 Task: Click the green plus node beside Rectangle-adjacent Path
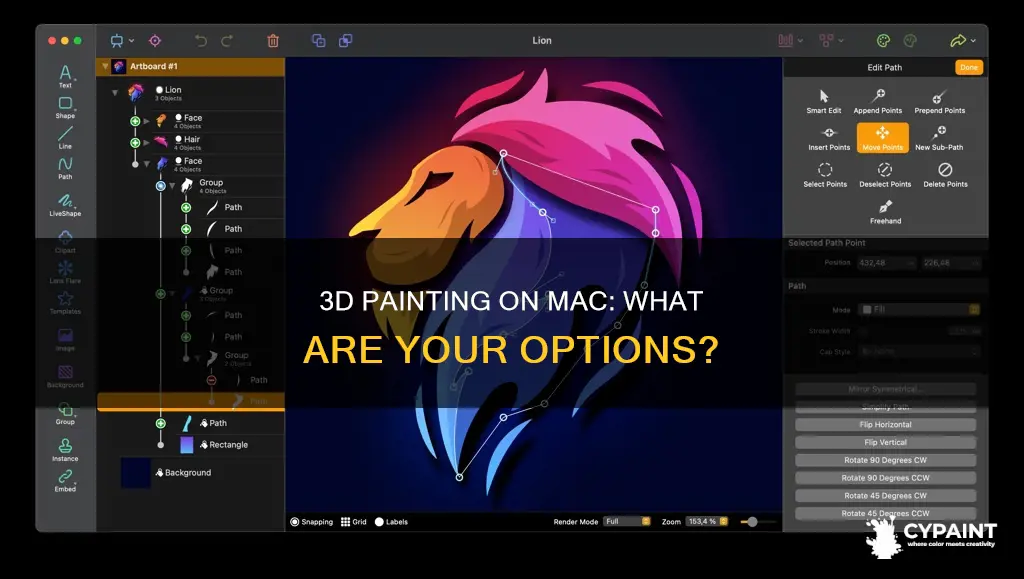click(161, 424)
